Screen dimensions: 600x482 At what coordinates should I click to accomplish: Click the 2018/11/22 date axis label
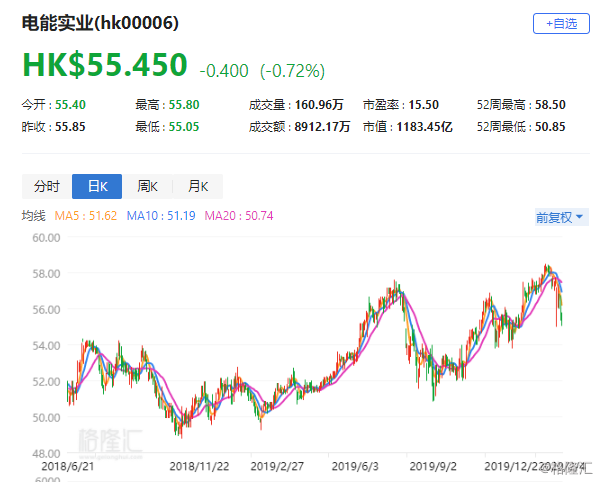199,466
